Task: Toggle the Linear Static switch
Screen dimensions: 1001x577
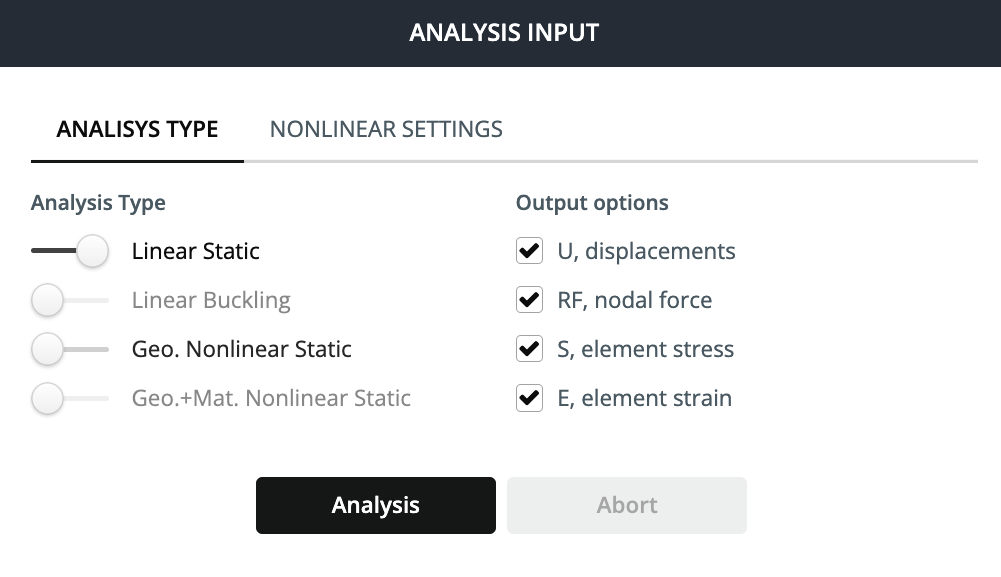Action: [x=70, y=251]
